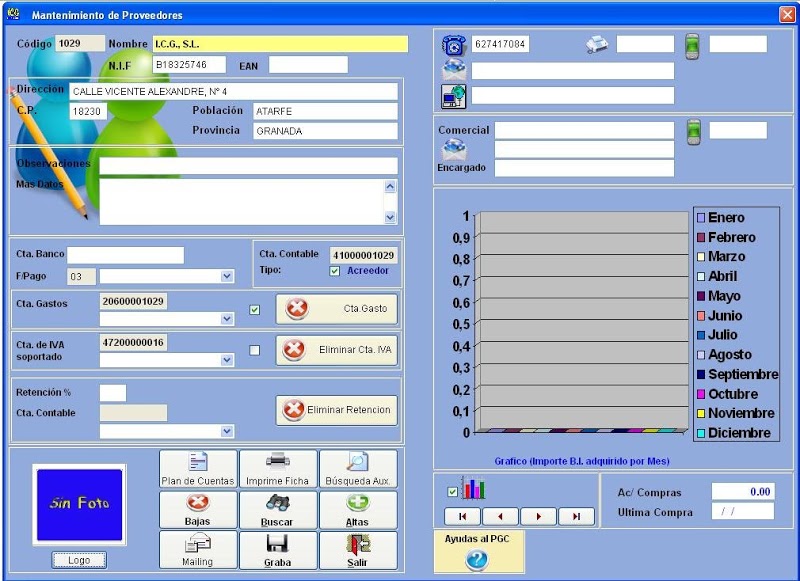Click the F/Pago code field 03
Image resolution: width=800 pixels, height=581 pixels.
(x=81, y=276)
